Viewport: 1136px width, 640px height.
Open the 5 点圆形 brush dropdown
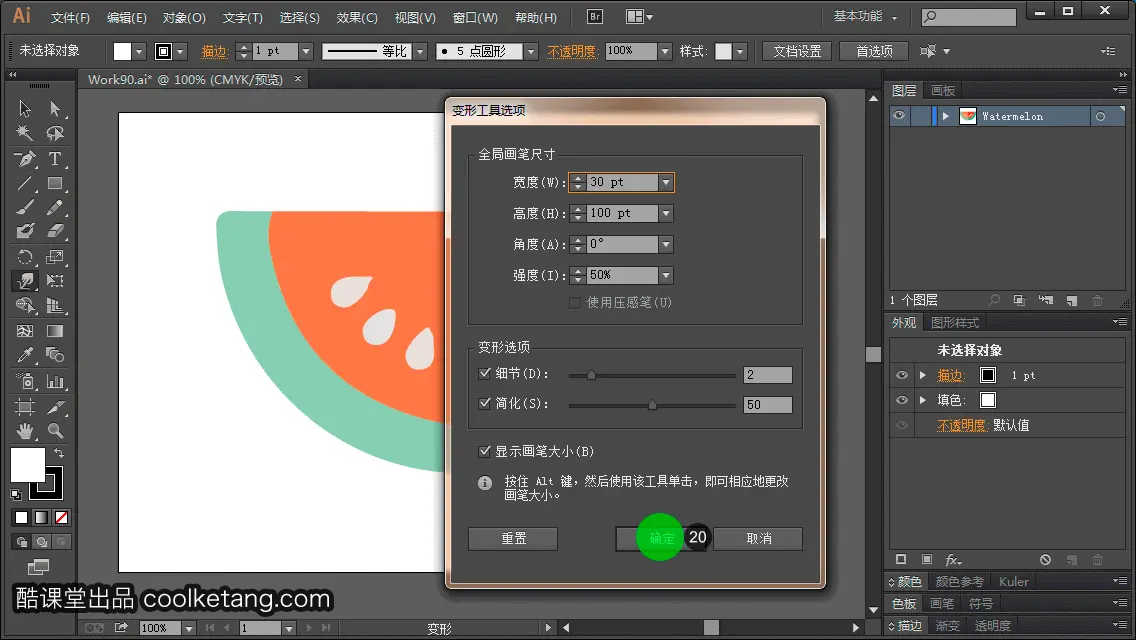pos(531,51)
